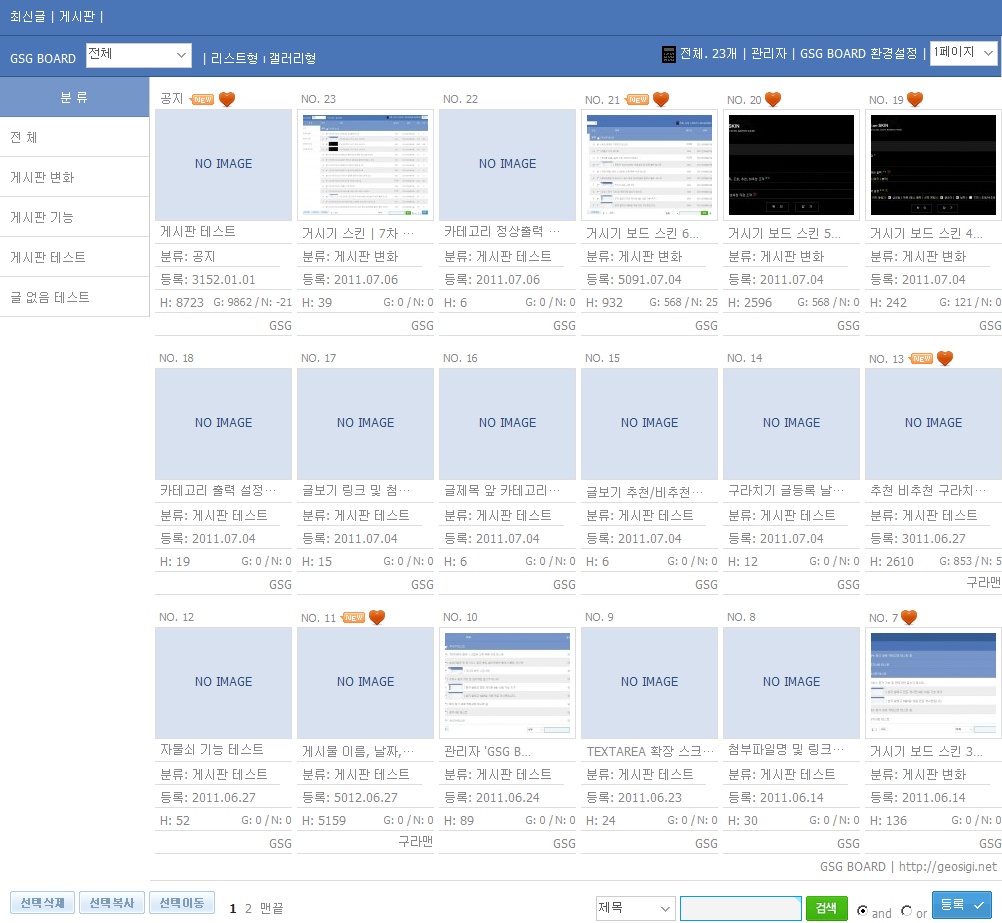The height and width of the screenshot is (923, 1002).
Task: Select the 'and' search radio button
Action: pos(863,911)
